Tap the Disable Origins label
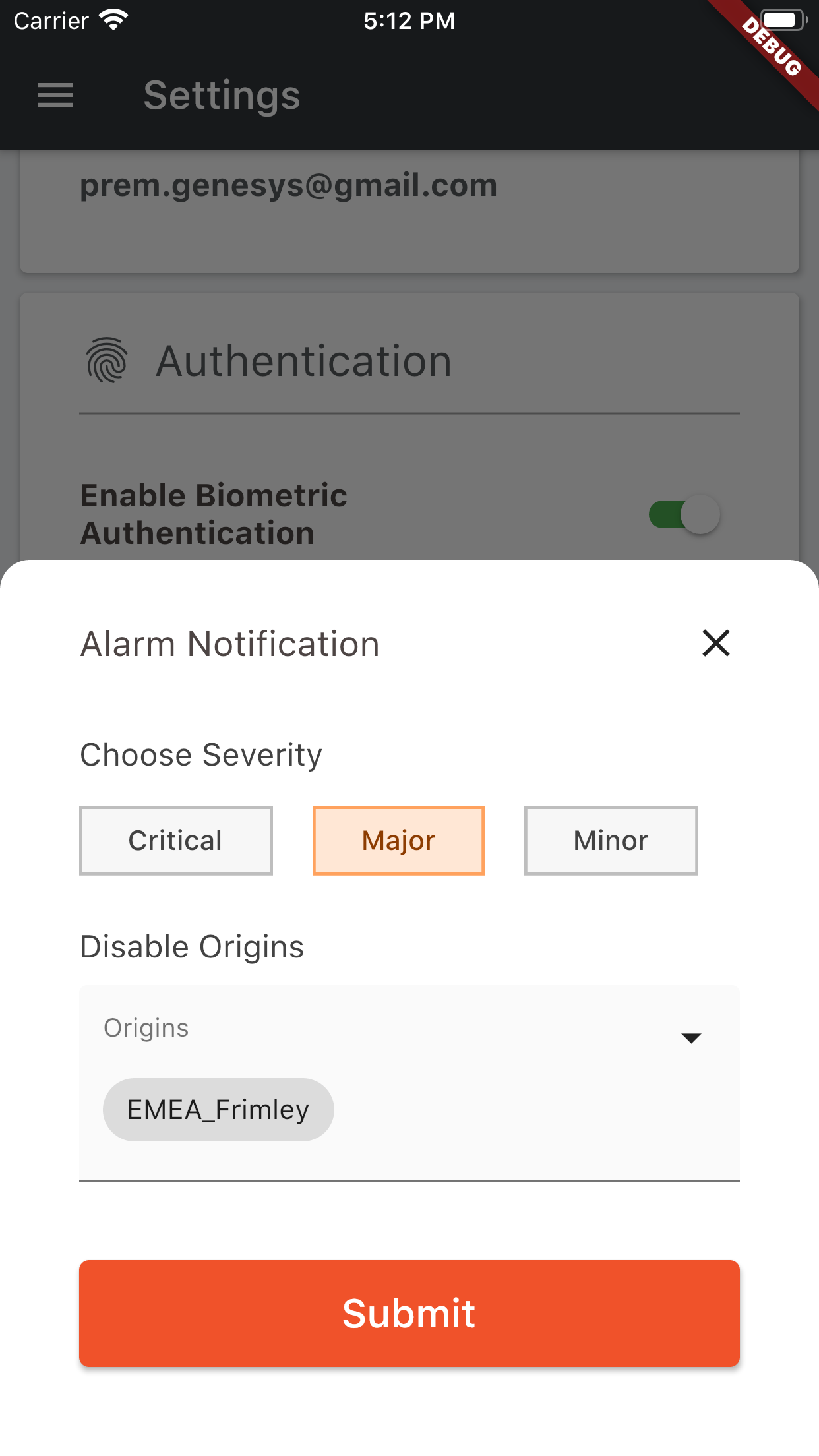819x1456 pixels. click(x=192, y=947)
